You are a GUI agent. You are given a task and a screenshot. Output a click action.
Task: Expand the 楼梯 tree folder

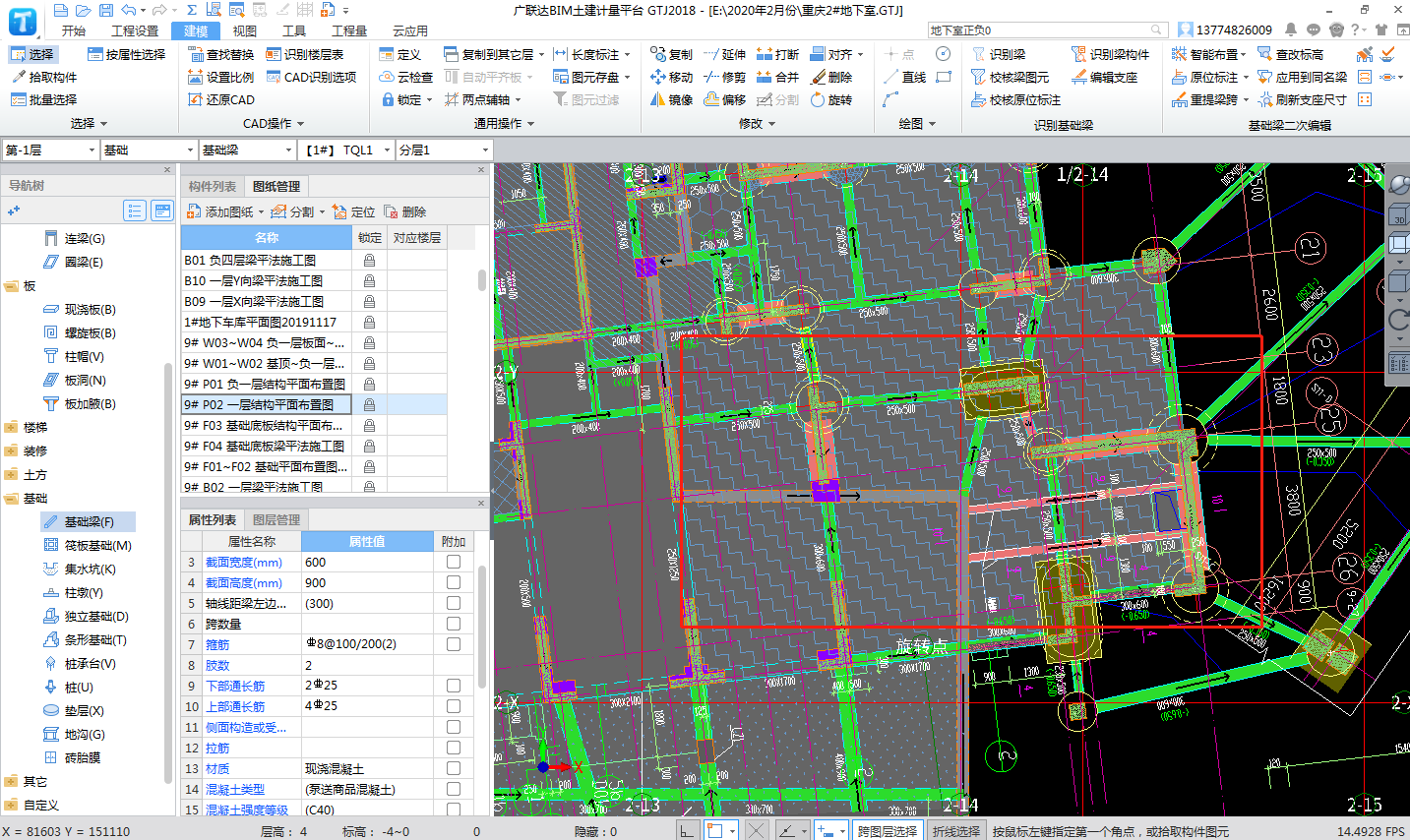[11, 427]
